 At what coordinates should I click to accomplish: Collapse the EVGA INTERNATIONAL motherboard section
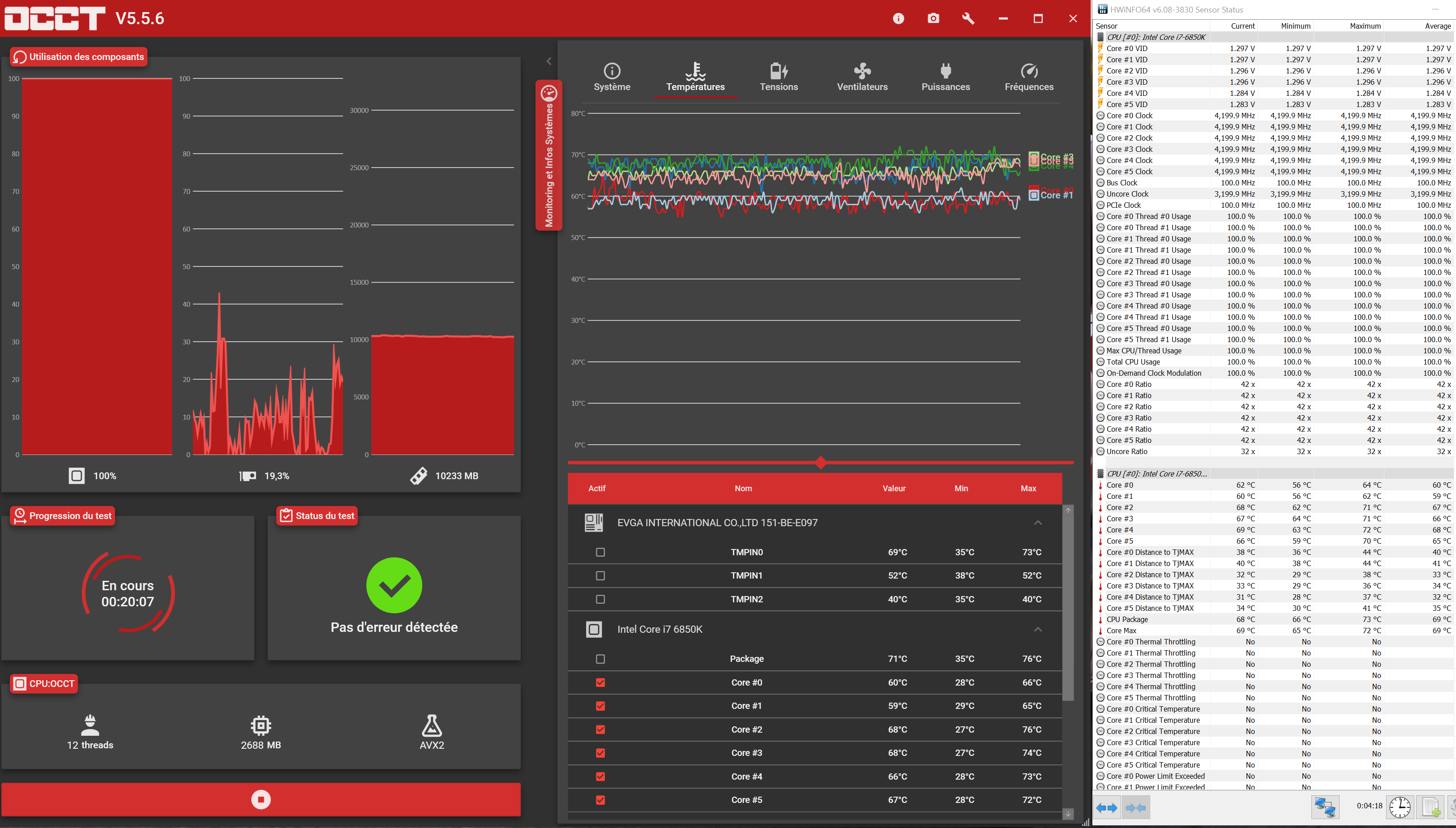pyautogui.click(x=1037, y=523)
